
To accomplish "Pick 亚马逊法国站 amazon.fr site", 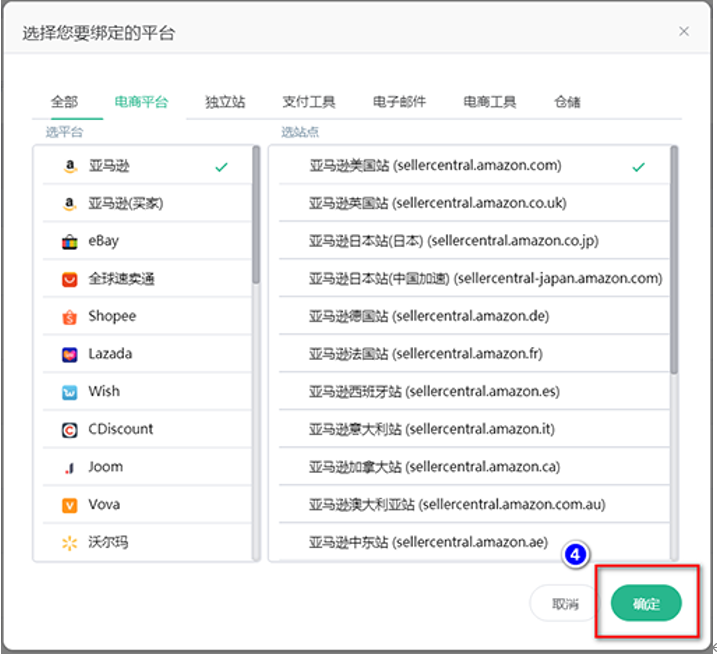I will (x=474, y=354).
